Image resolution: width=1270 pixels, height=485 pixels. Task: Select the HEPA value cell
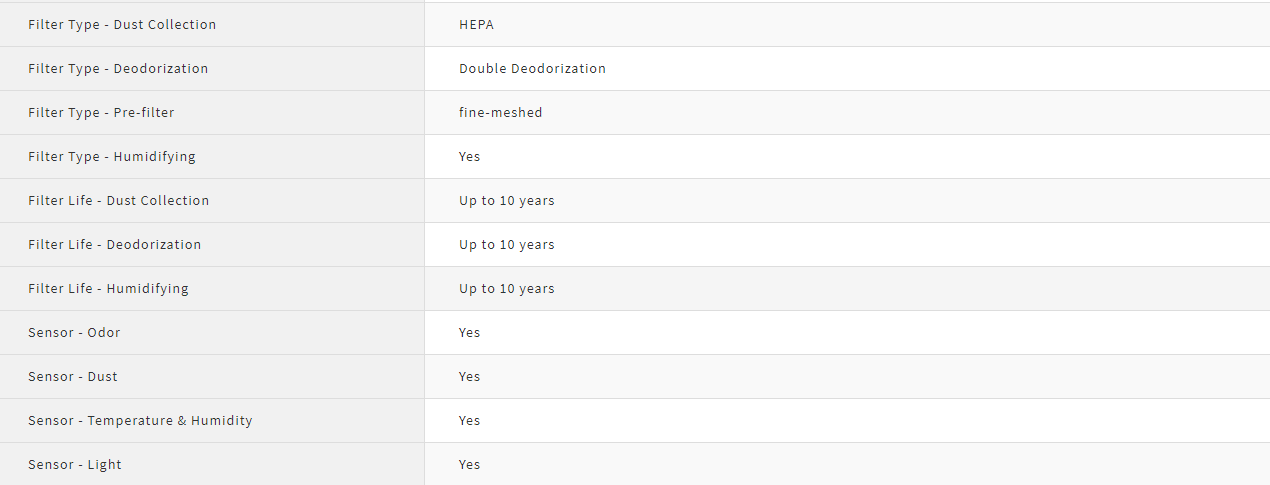[477, 25]
